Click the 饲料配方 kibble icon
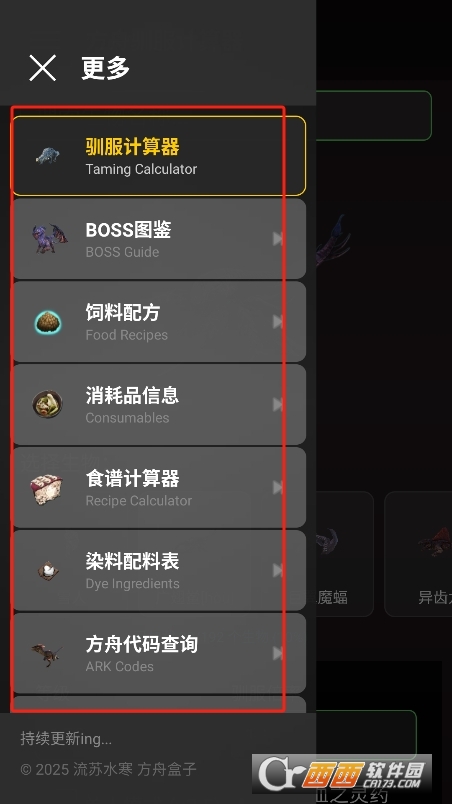Screen dimensions: 452x804 49,322
